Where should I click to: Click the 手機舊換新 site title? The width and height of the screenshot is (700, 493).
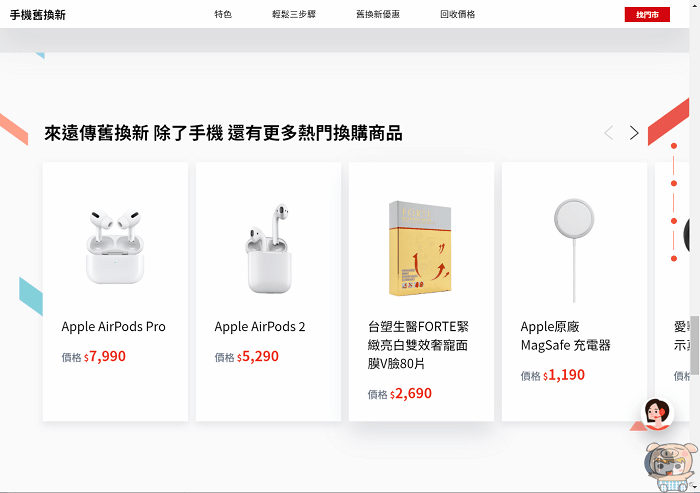pos(38,15)
